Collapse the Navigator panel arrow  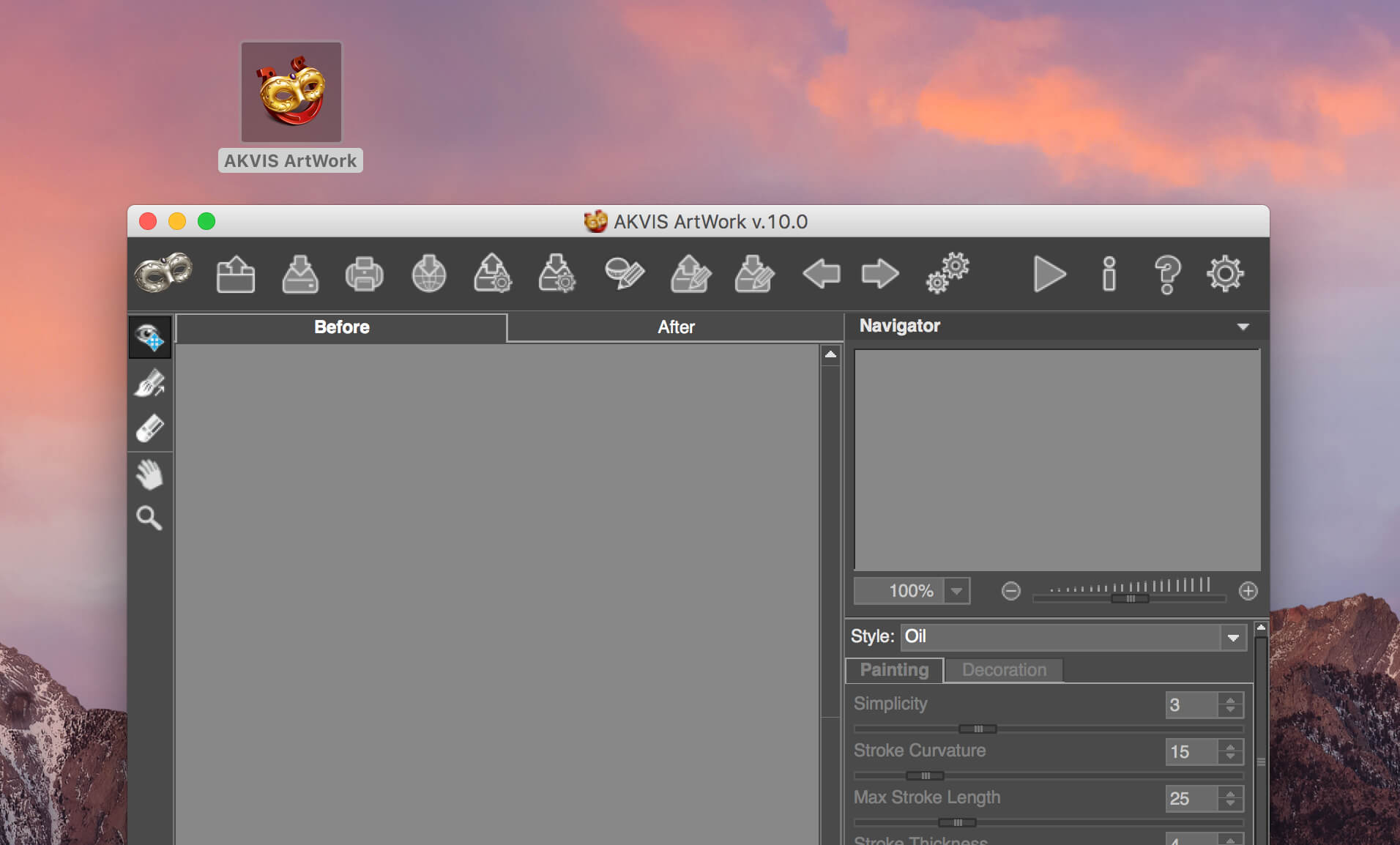(1243, 327)
